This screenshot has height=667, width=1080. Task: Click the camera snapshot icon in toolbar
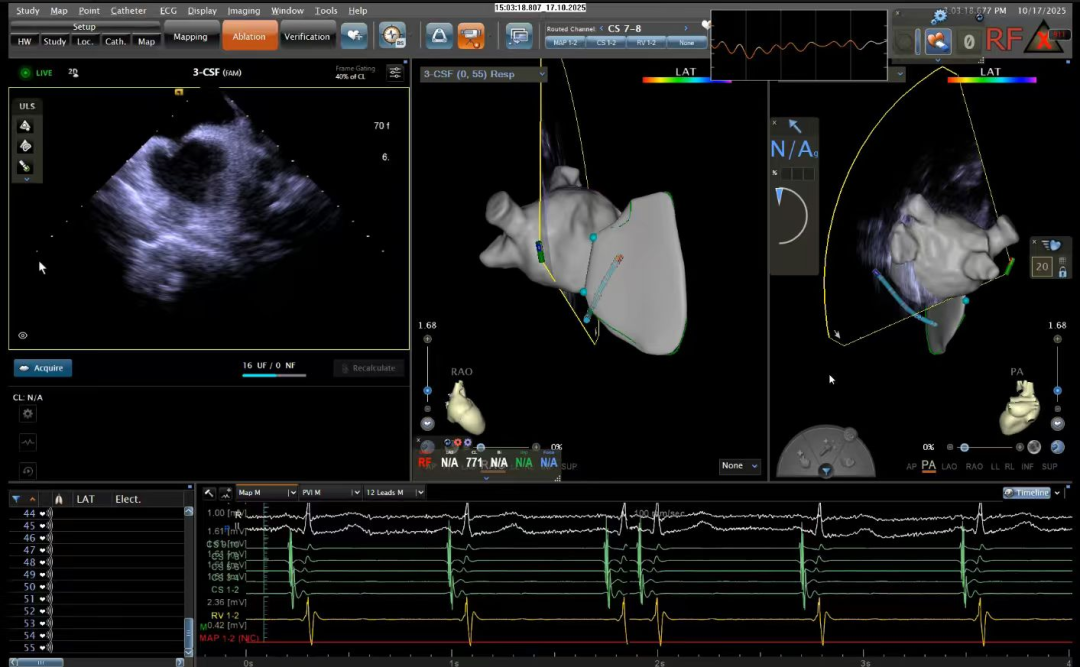point(470,36)
